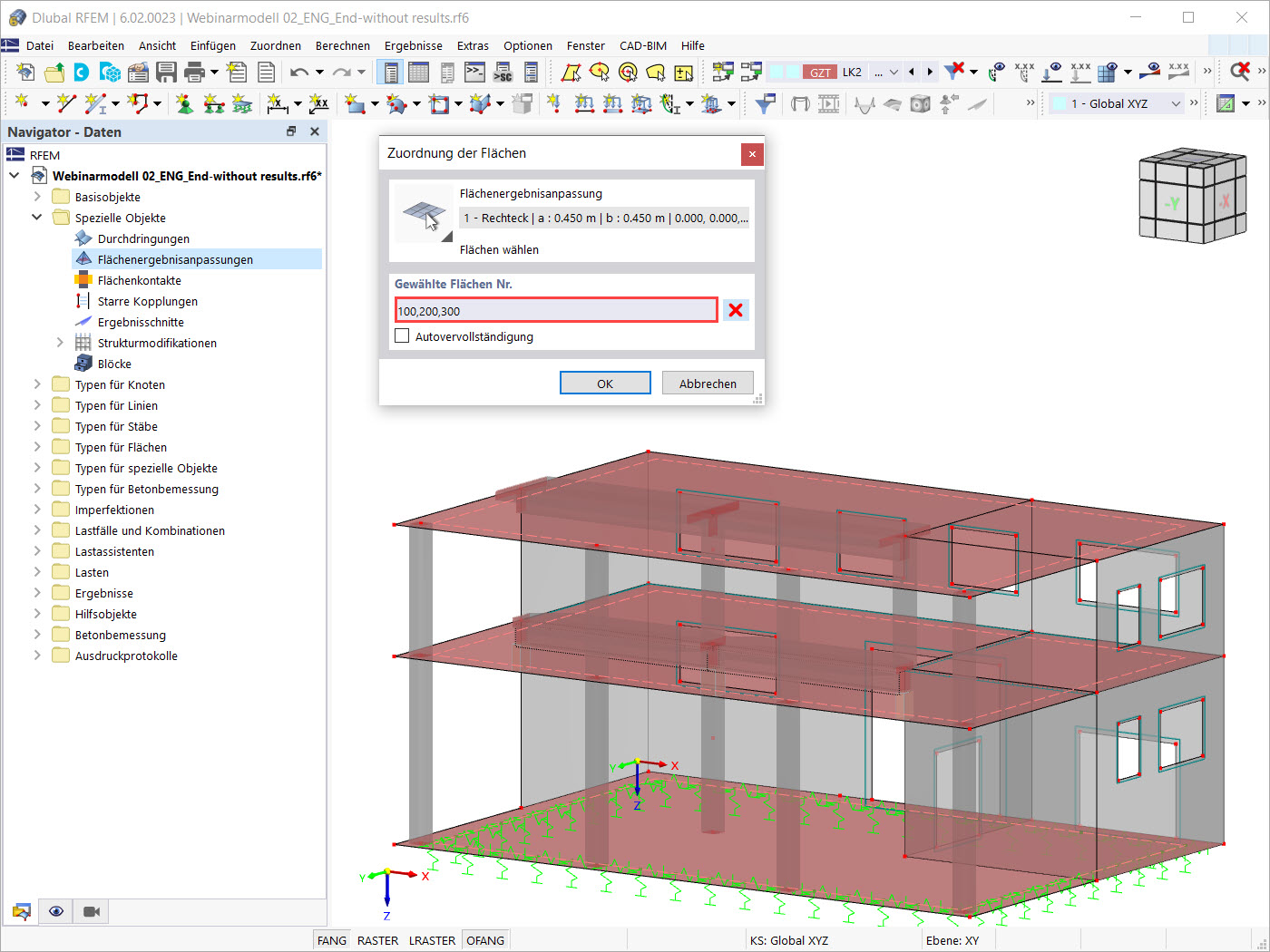Collapse the Webinarmodell root tree node

15,176
